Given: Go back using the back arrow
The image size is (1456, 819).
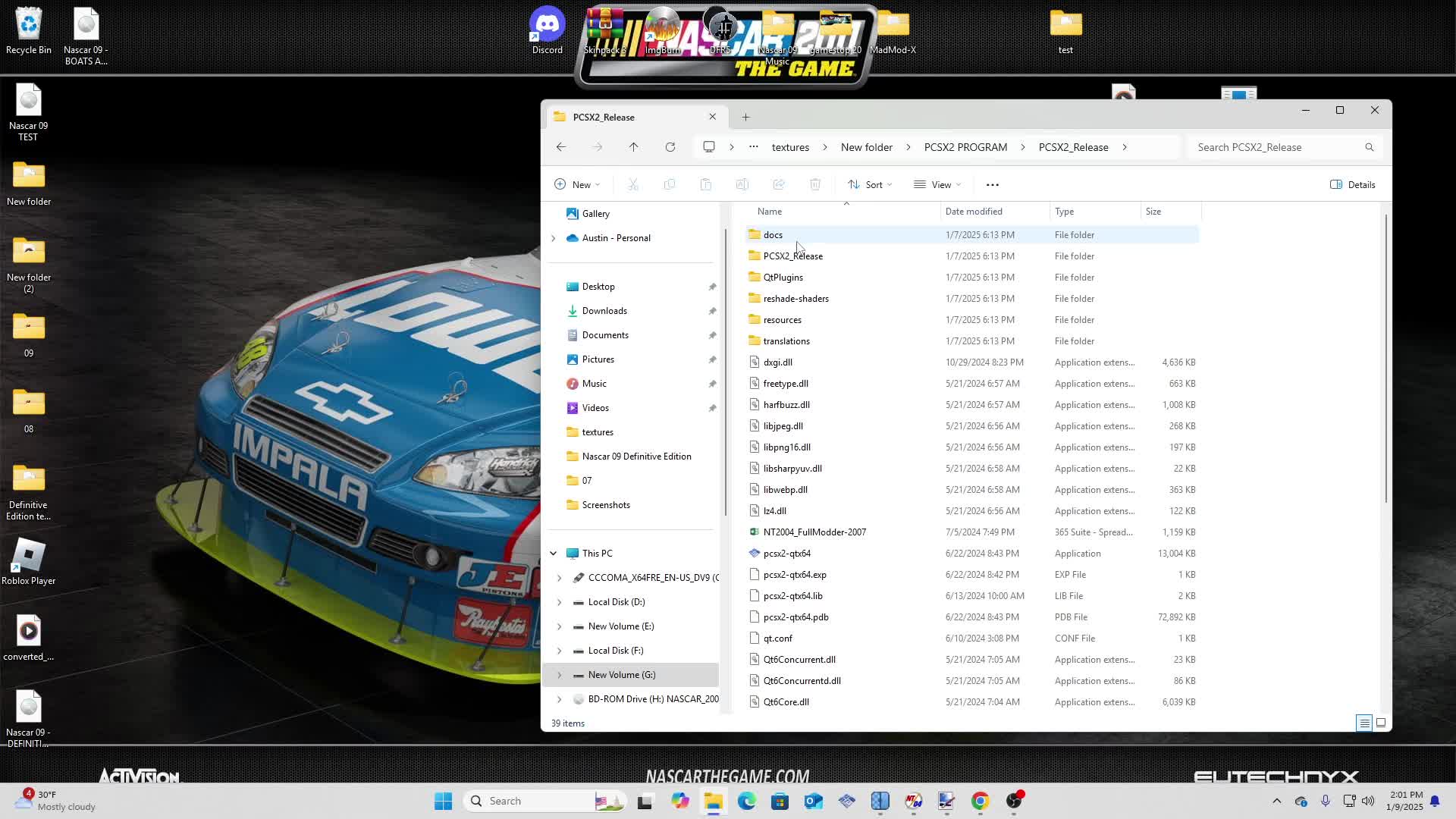Looking at the screenshot, I should click(561, 147).
